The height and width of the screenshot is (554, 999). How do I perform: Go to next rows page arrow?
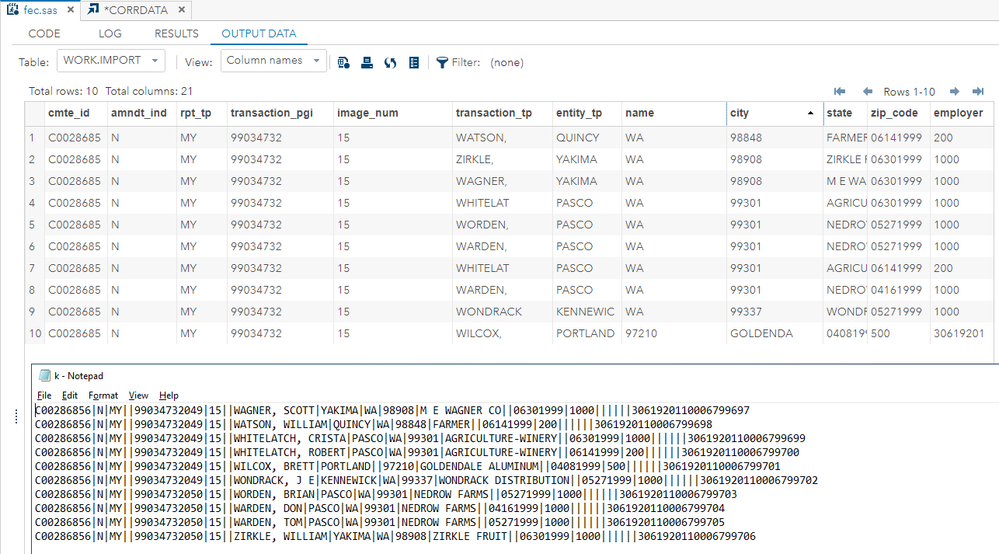954,91
